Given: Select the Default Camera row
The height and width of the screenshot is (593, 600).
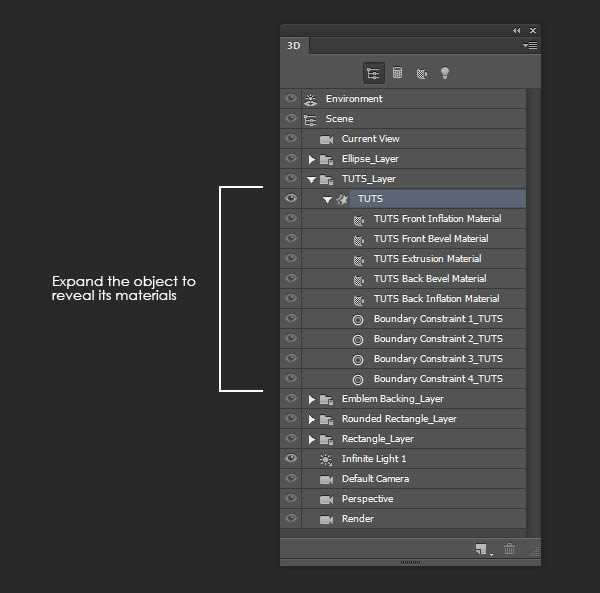Looking at the screenshot, I should click(x=414, y=478).
